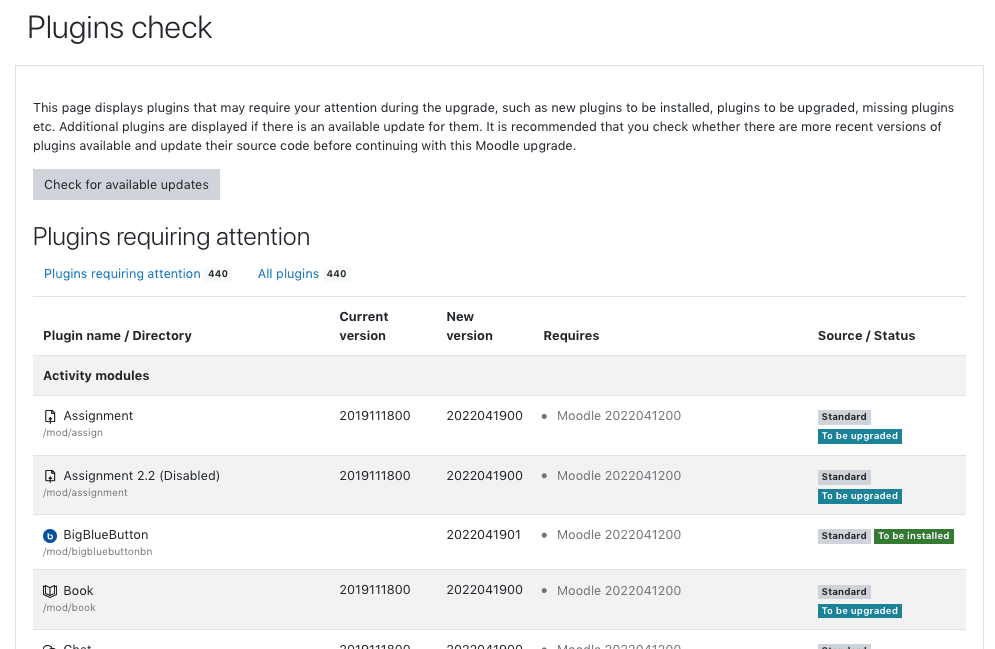Click the To be upgraded badge for Book

click(860, 610)
